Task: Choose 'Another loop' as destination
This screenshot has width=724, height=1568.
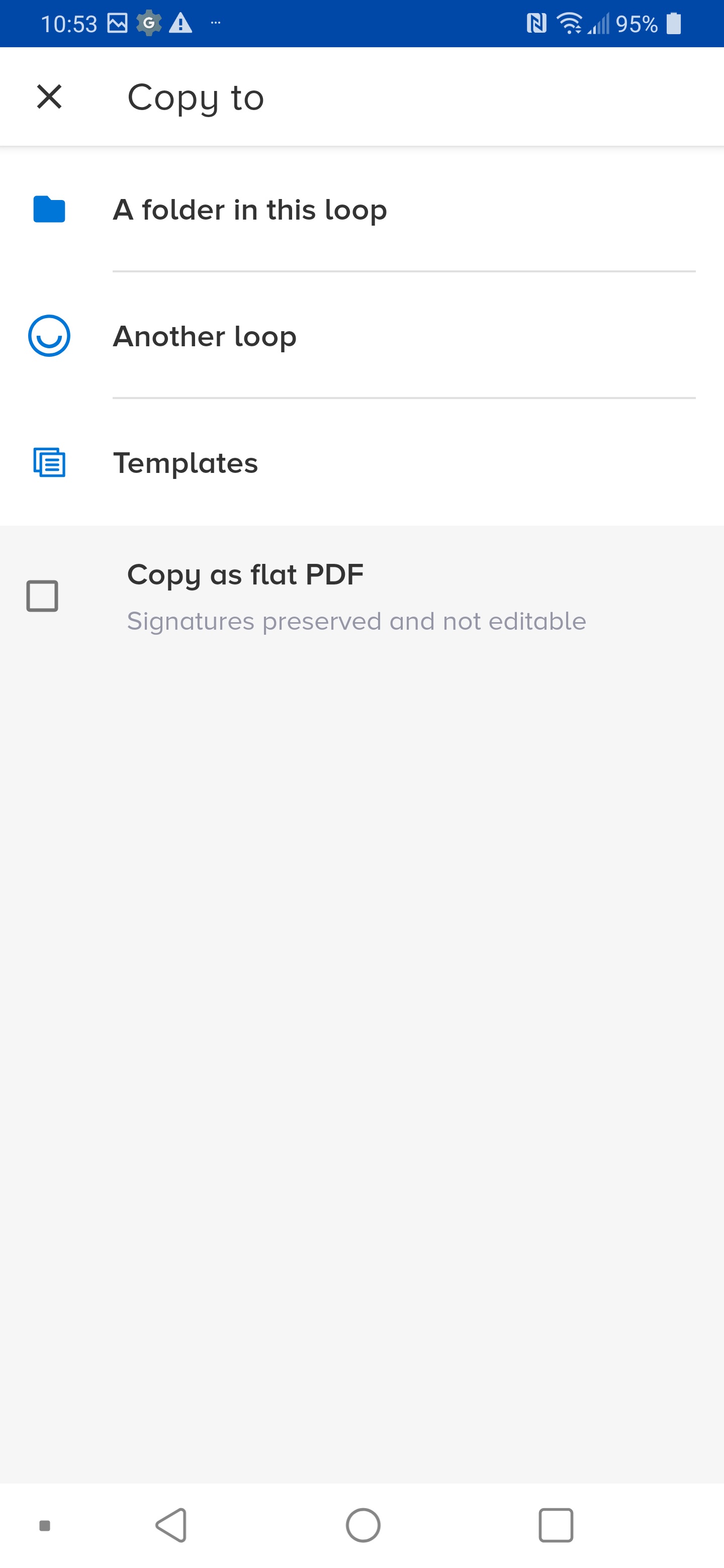Action: [361, 335]
